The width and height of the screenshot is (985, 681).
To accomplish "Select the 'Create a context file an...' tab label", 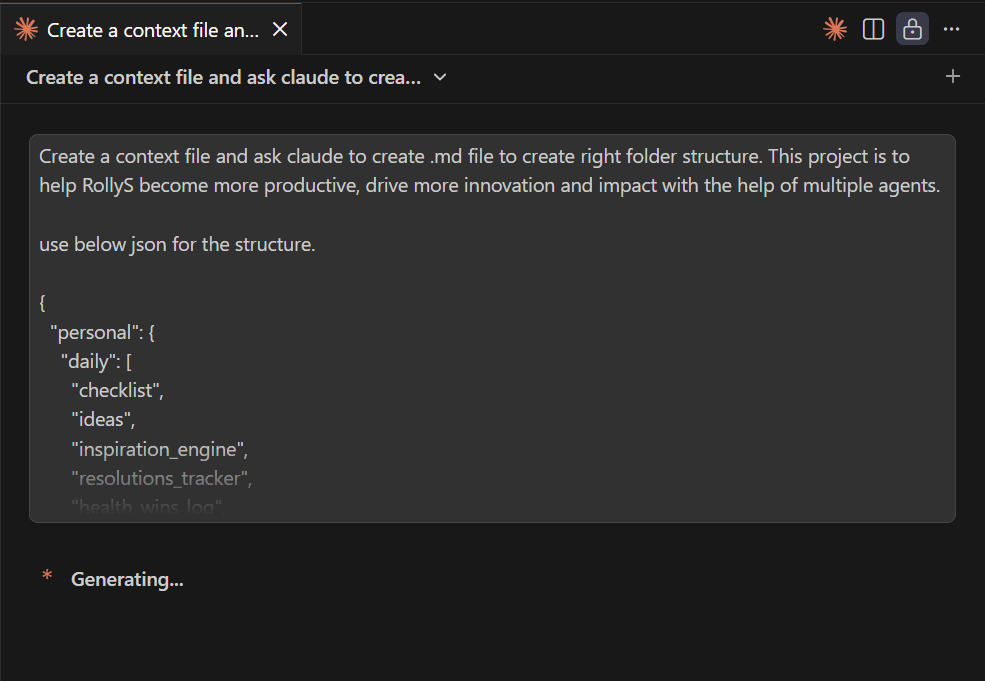I will click(153, 30).
